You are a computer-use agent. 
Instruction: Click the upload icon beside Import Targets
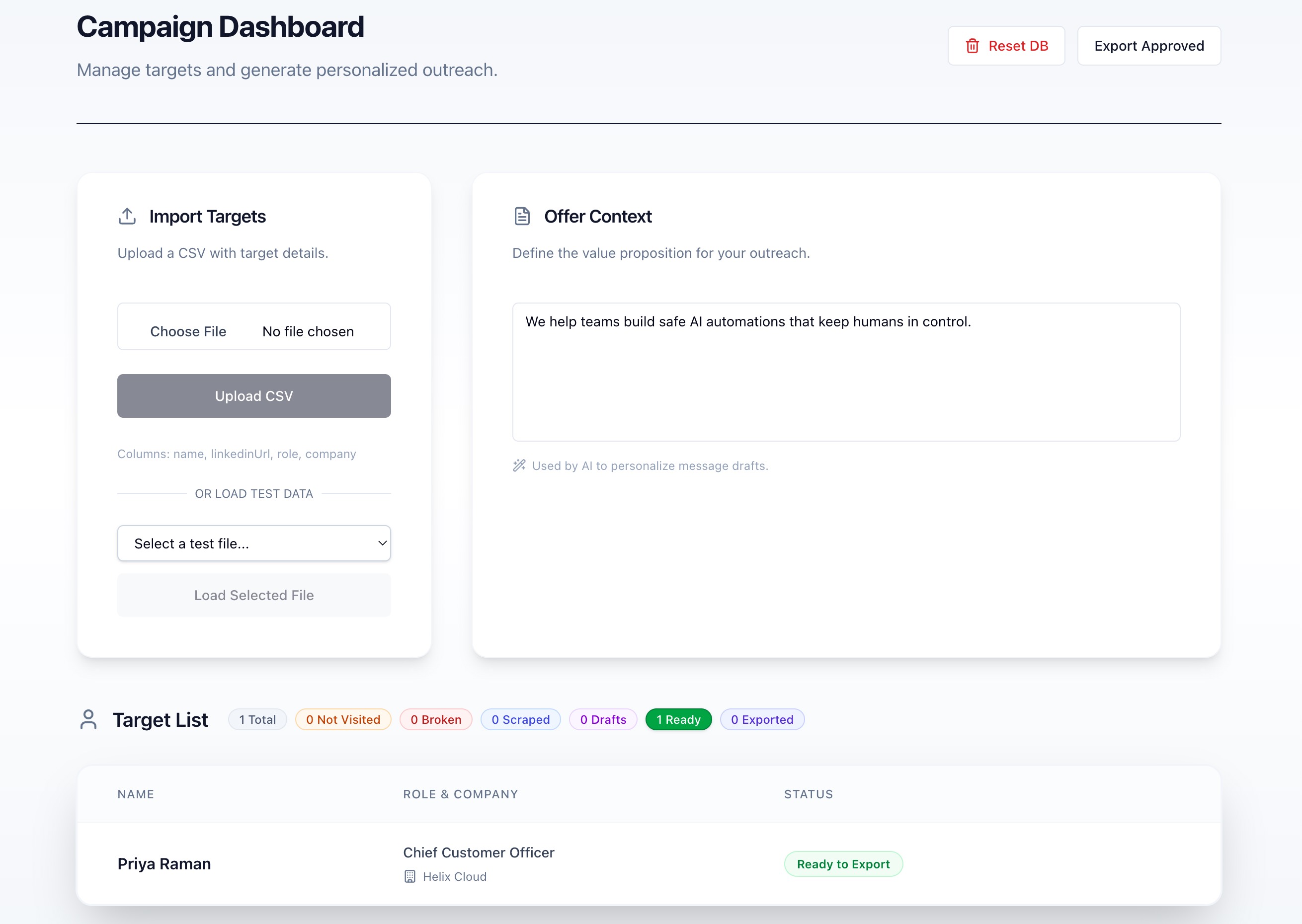[127, 216]
